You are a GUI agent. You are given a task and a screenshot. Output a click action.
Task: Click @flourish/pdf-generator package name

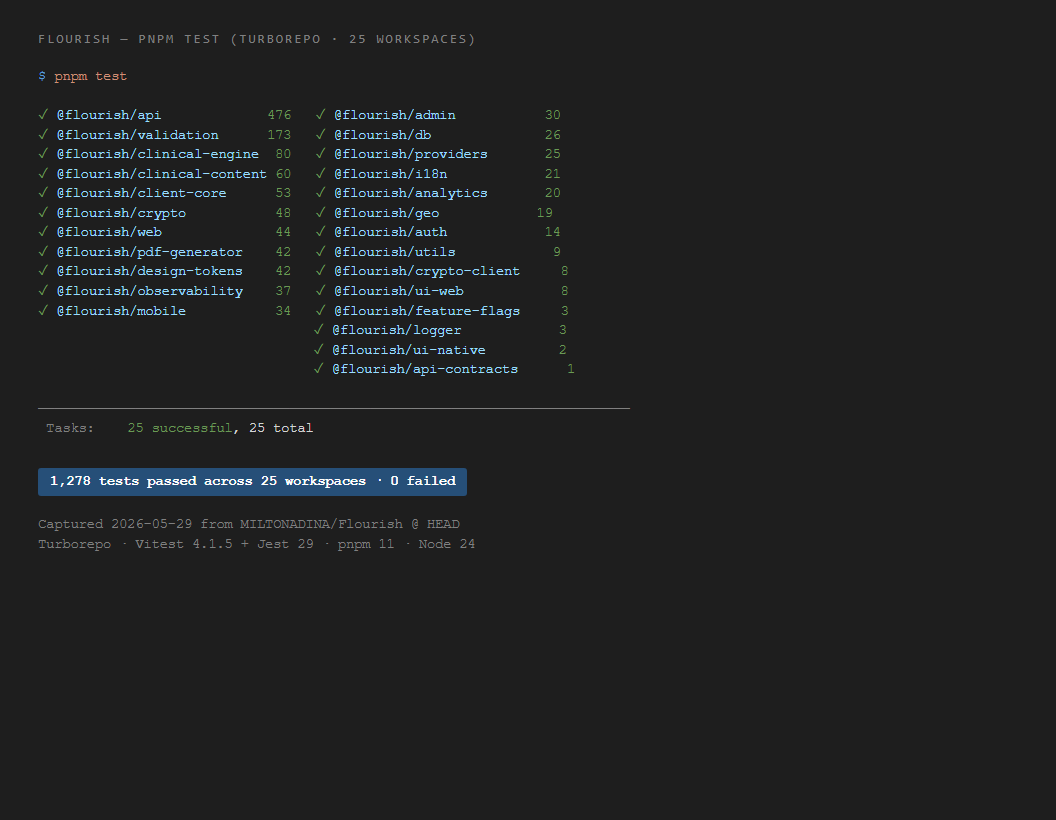click(x=150, y=252)
